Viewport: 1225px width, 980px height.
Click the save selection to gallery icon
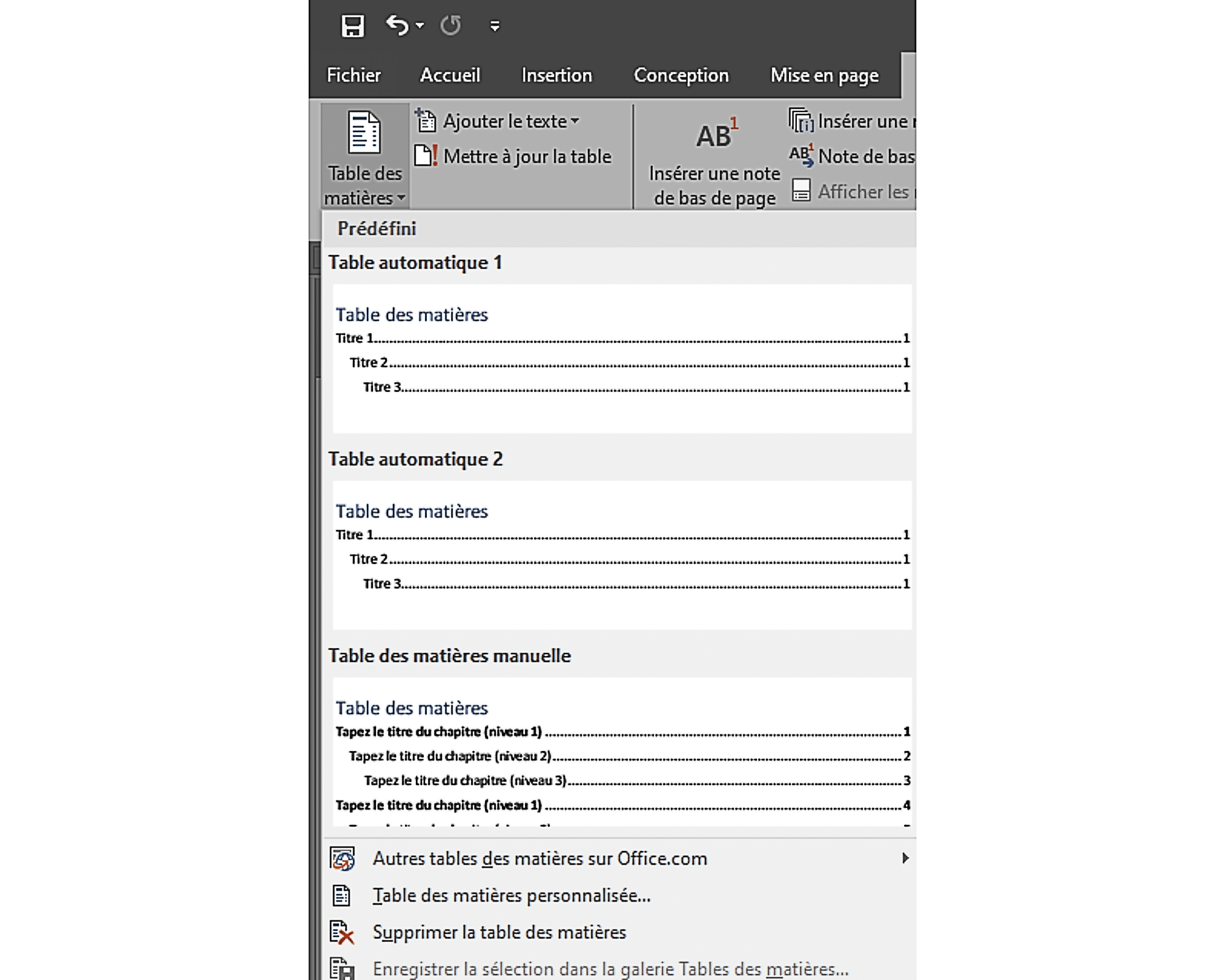(x=342, y=968)
